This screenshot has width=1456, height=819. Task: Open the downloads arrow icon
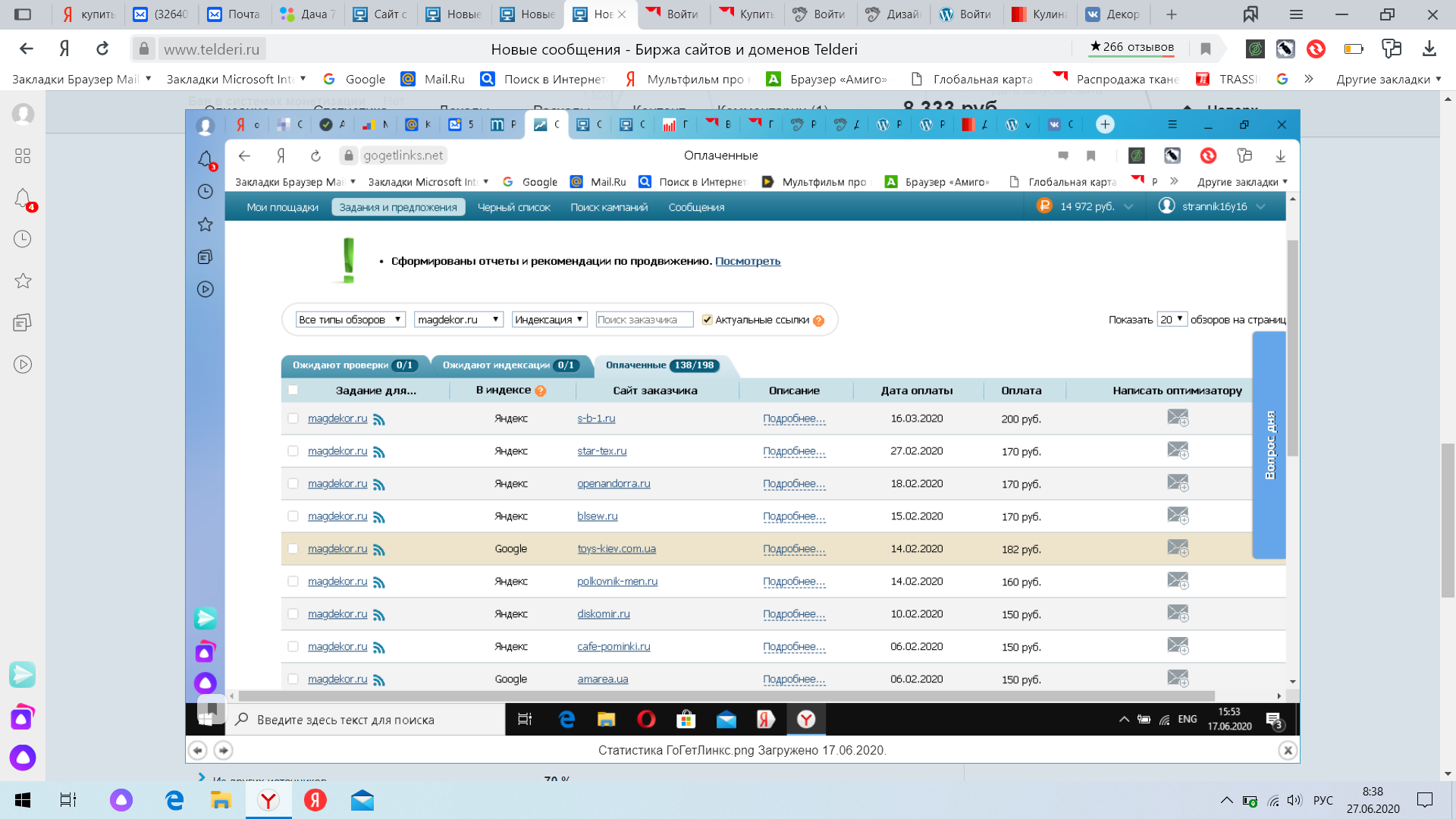pos(1429,49)
